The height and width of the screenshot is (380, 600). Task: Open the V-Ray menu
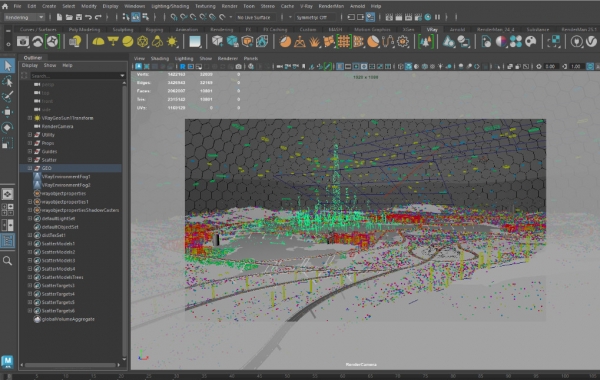306,6
